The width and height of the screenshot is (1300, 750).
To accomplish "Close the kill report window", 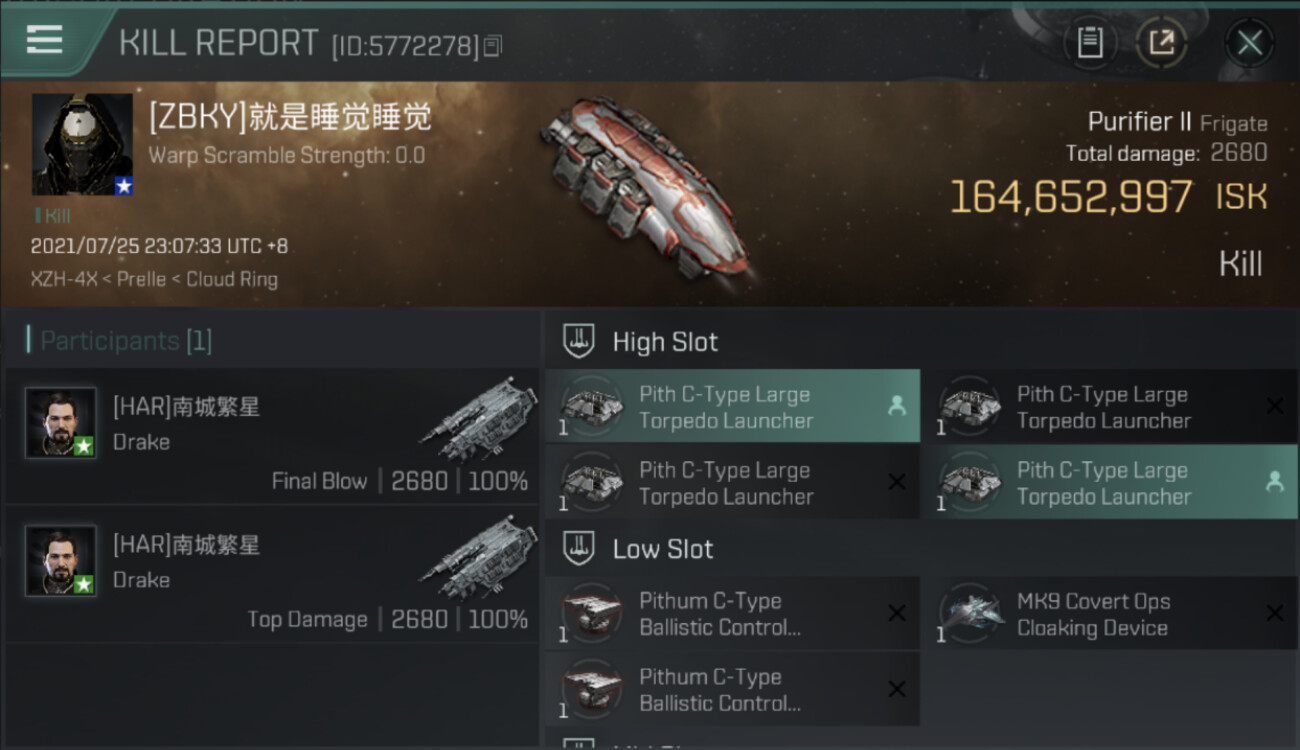I will coord(1249,43).
